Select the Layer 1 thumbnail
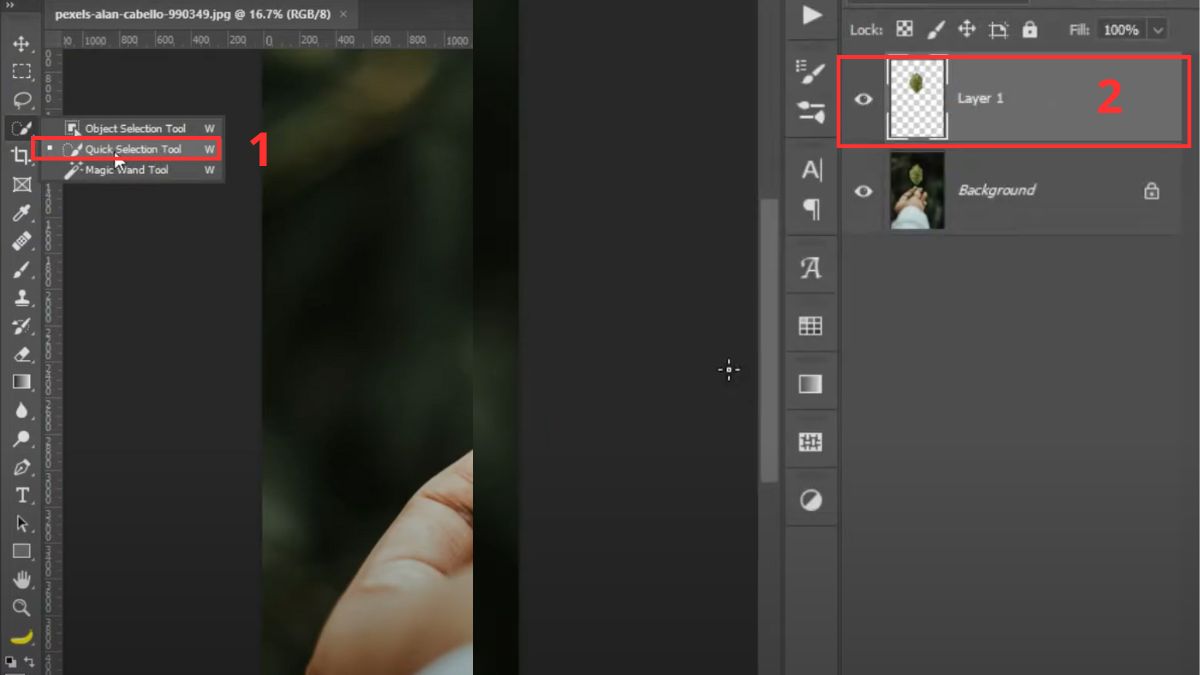 (916, 98)
